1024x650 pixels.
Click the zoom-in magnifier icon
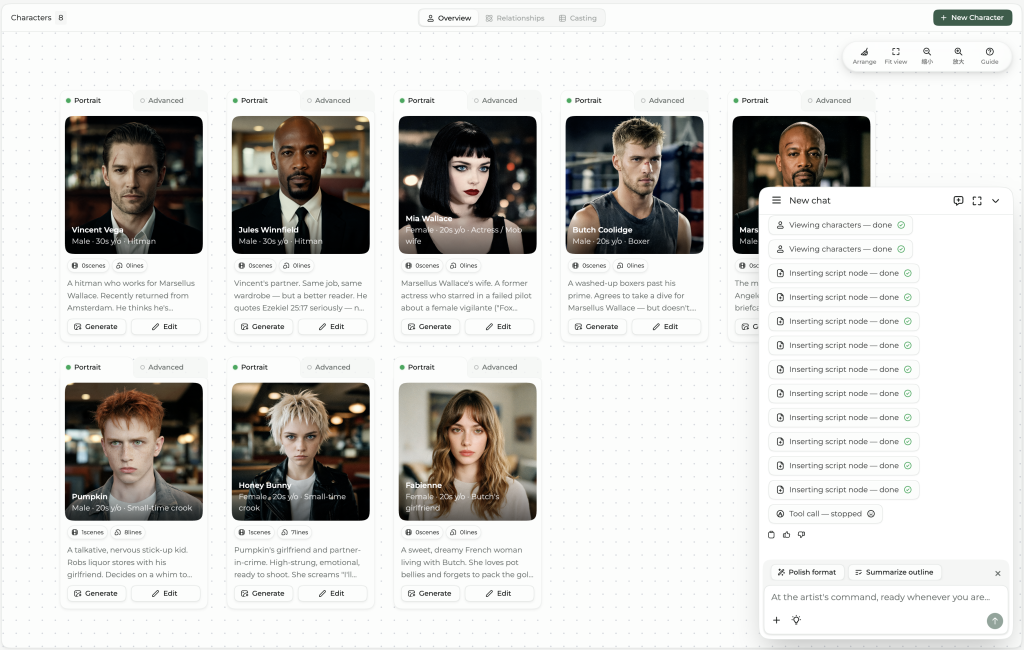(958, 52)
